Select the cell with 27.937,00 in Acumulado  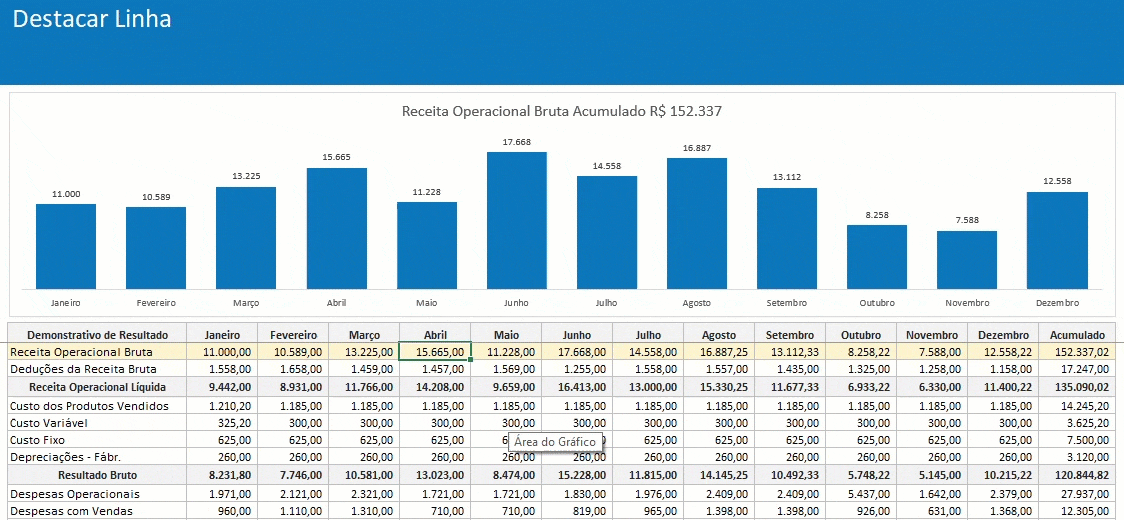pos(1077,494)
